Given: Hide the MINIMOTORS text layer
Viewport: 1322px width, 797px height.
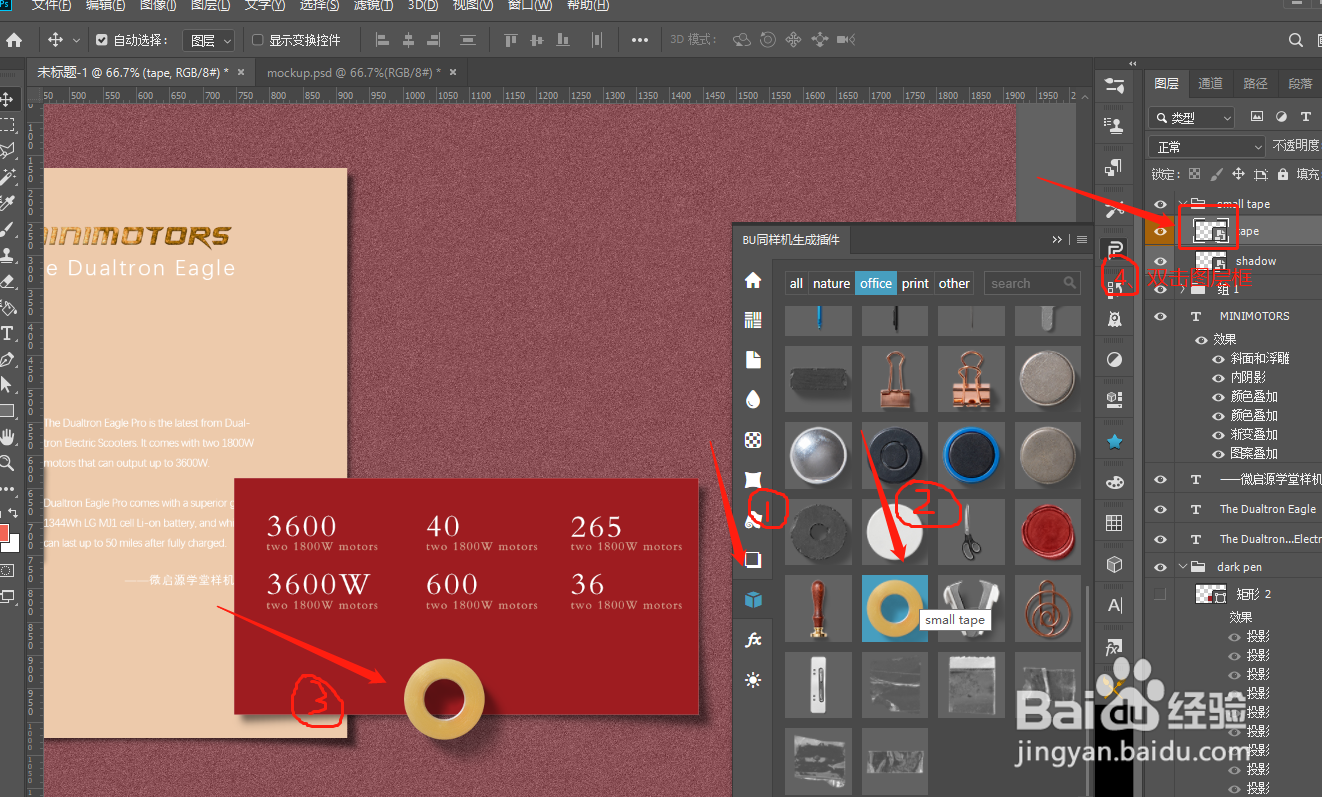Looking at the screenshot, I should (1160, 316).
